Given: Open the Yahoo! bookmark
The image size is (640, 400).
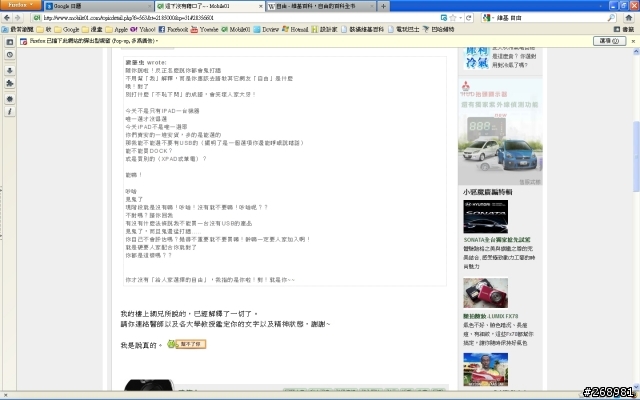Looking at the screenshot, I should point(143,29).
